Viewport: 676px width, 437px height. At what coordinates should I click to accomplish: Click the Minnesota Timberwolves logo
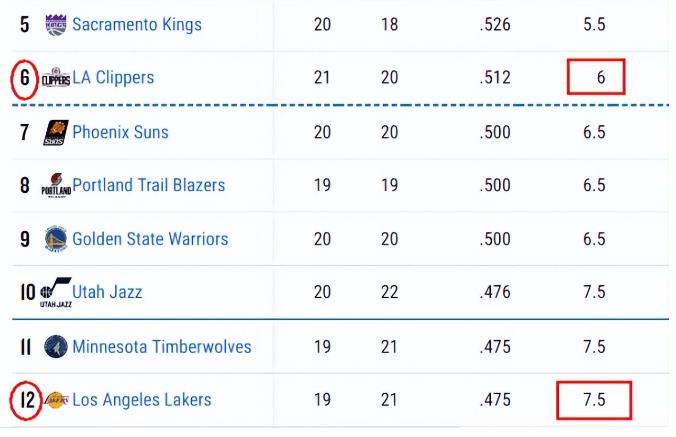56,347
